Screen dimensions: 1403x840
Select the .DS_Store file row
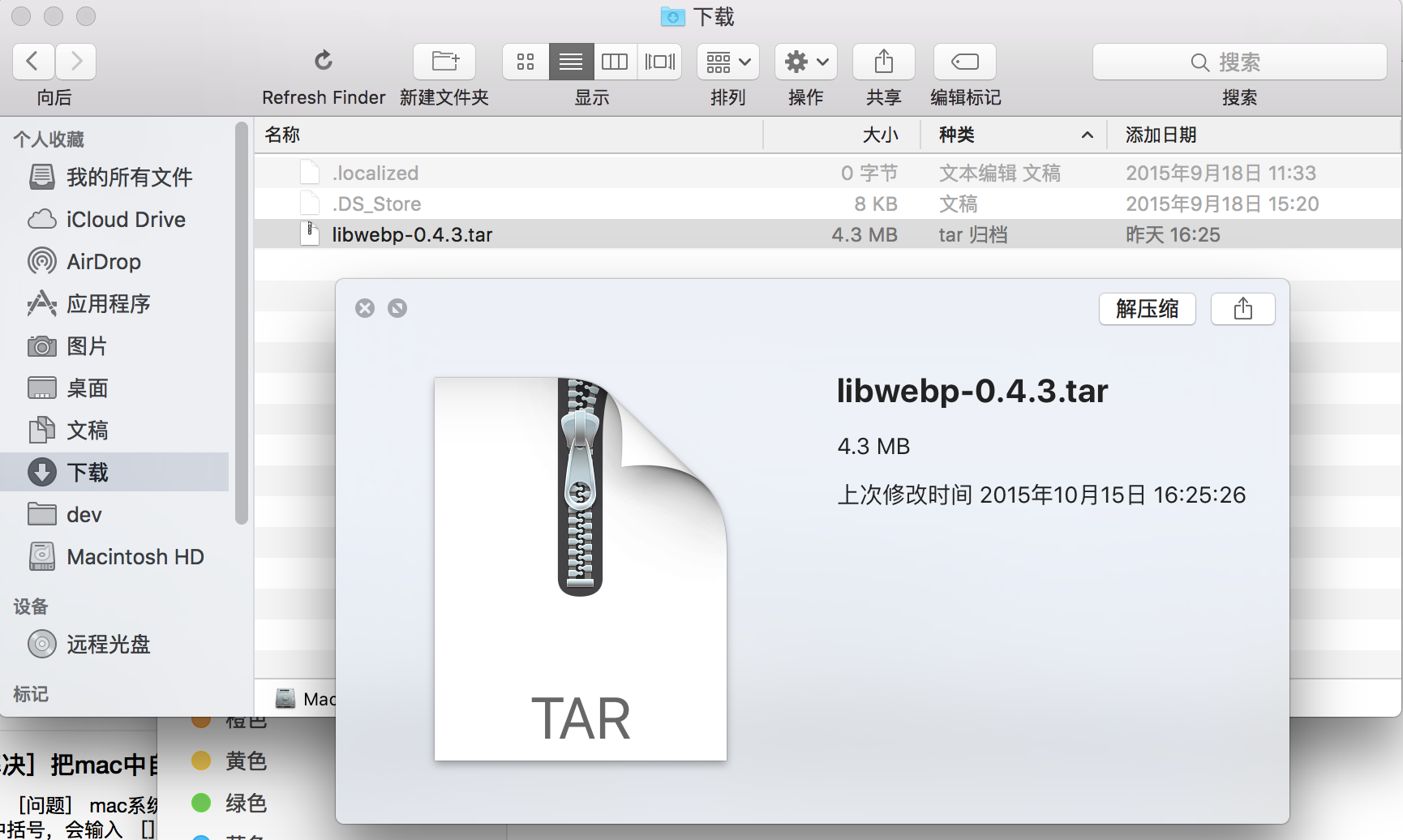pyautogui.click(x=827, y=204)
